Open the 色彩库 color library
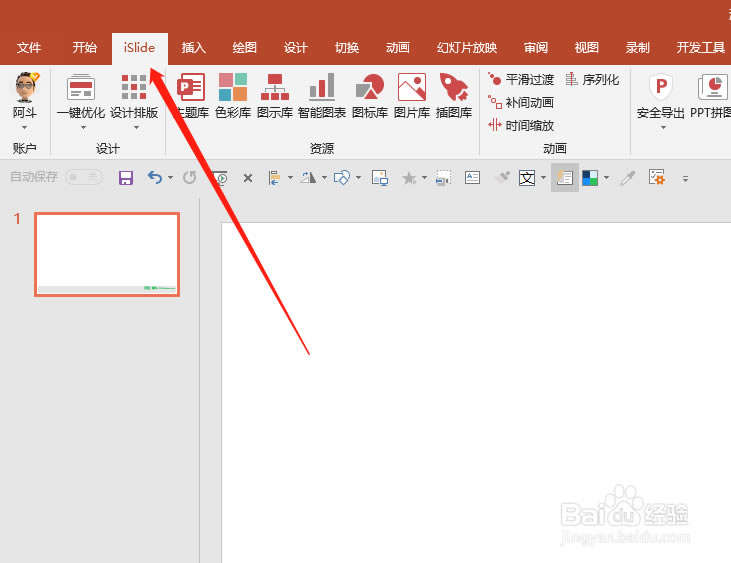Viewport: 731px width, 563px height. click(x=233, y=96)
